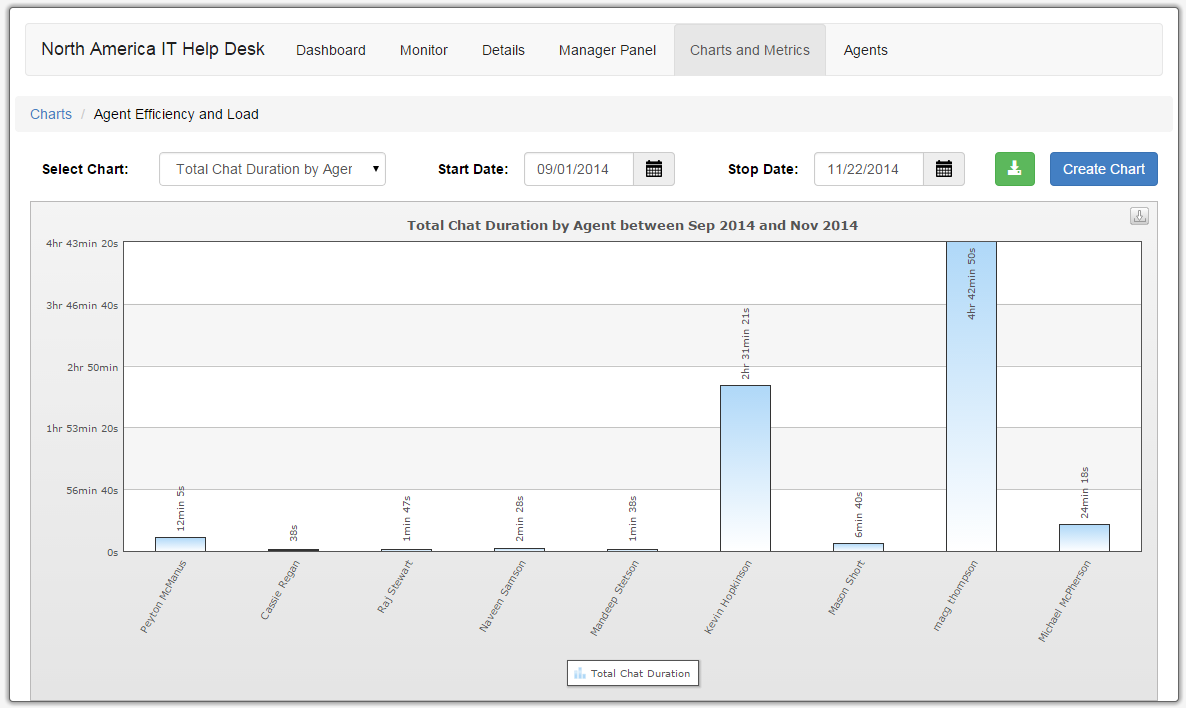This screenshot has height=708, width=1186.
Task: Switch to the Dashboard tab
Action: [331, 50]
